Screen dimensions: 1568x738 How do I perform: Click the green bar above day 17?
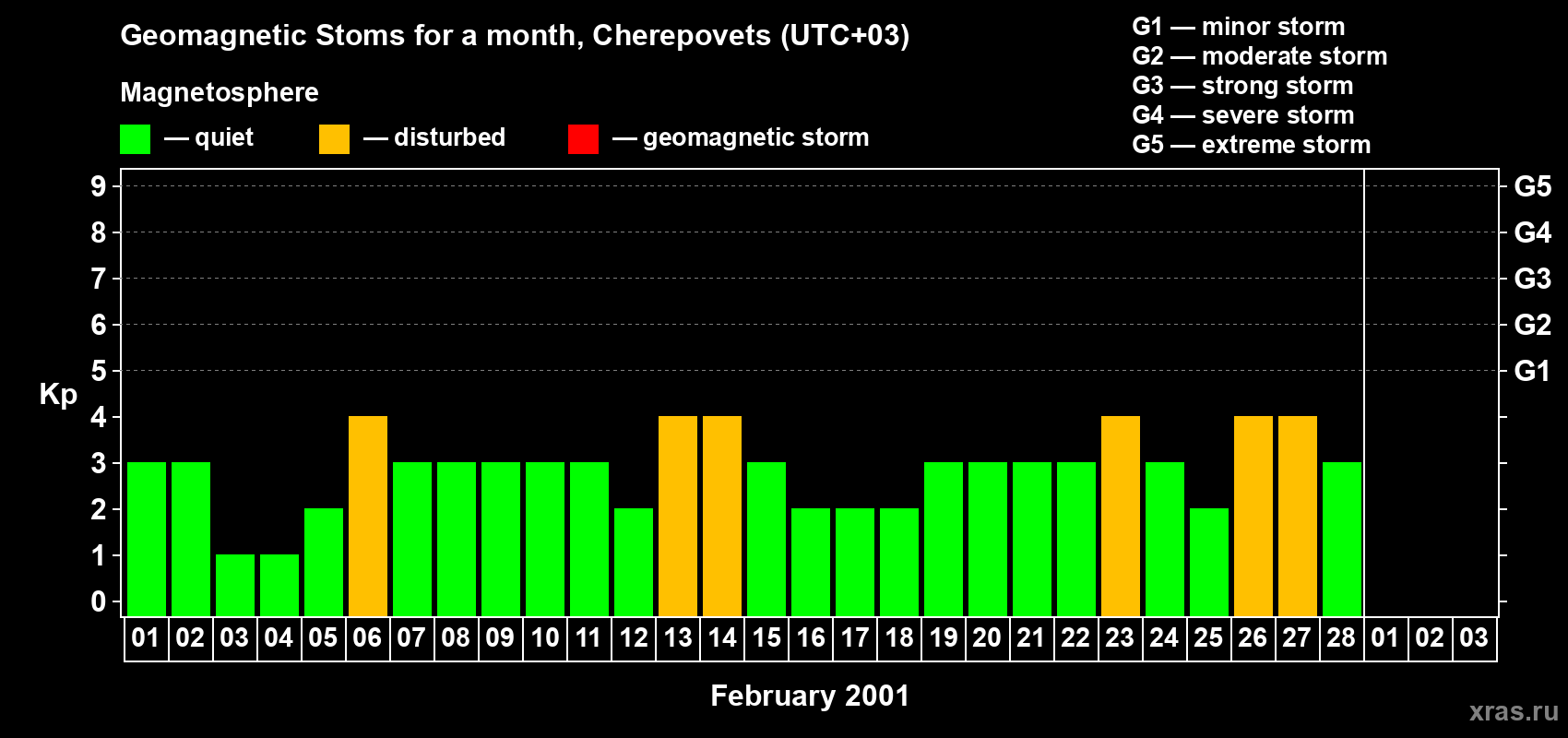click(x=855, y=562)
